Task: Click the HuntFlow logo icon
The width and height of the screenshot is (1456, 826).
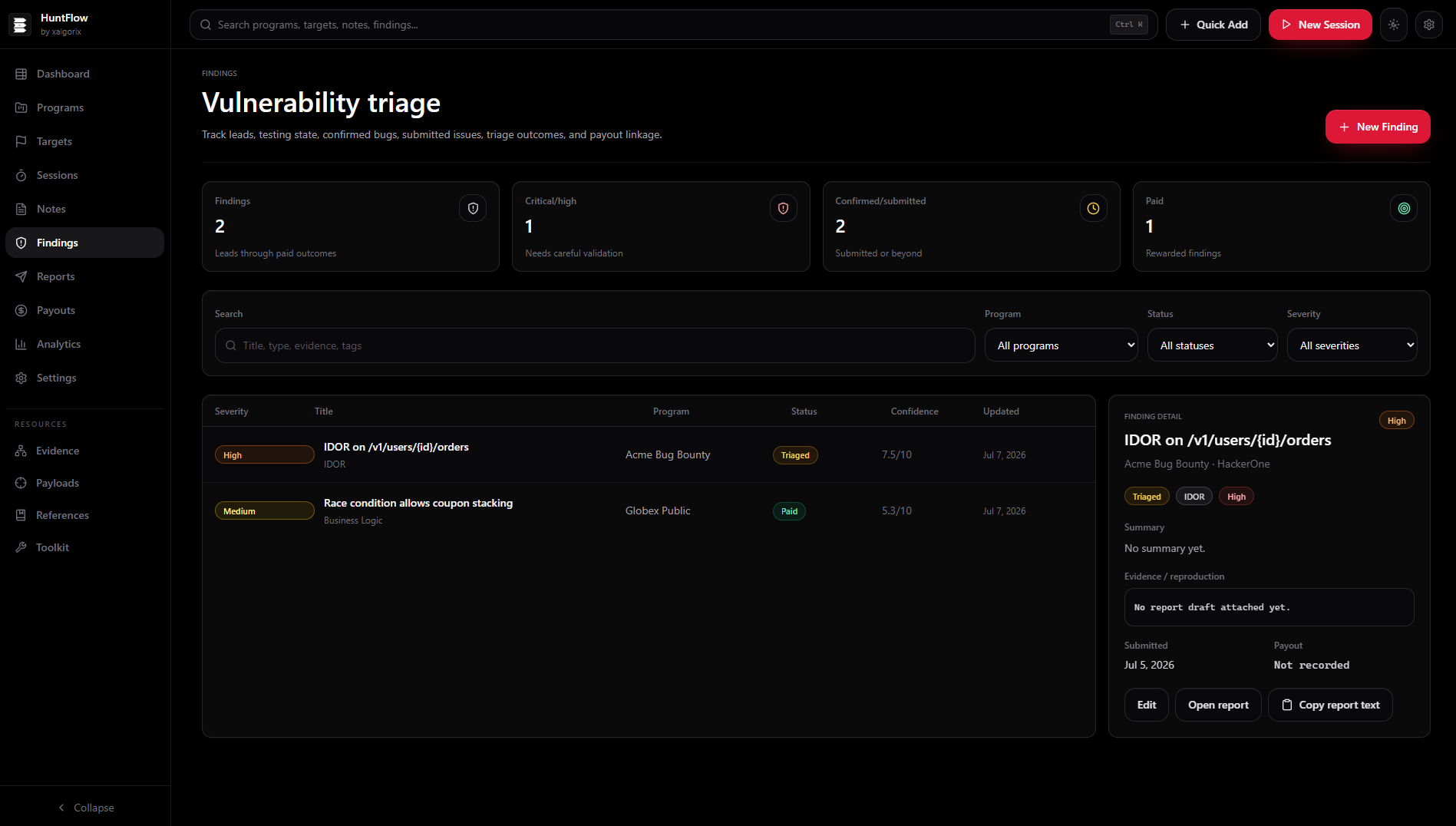Action: [x=21, y=25]
